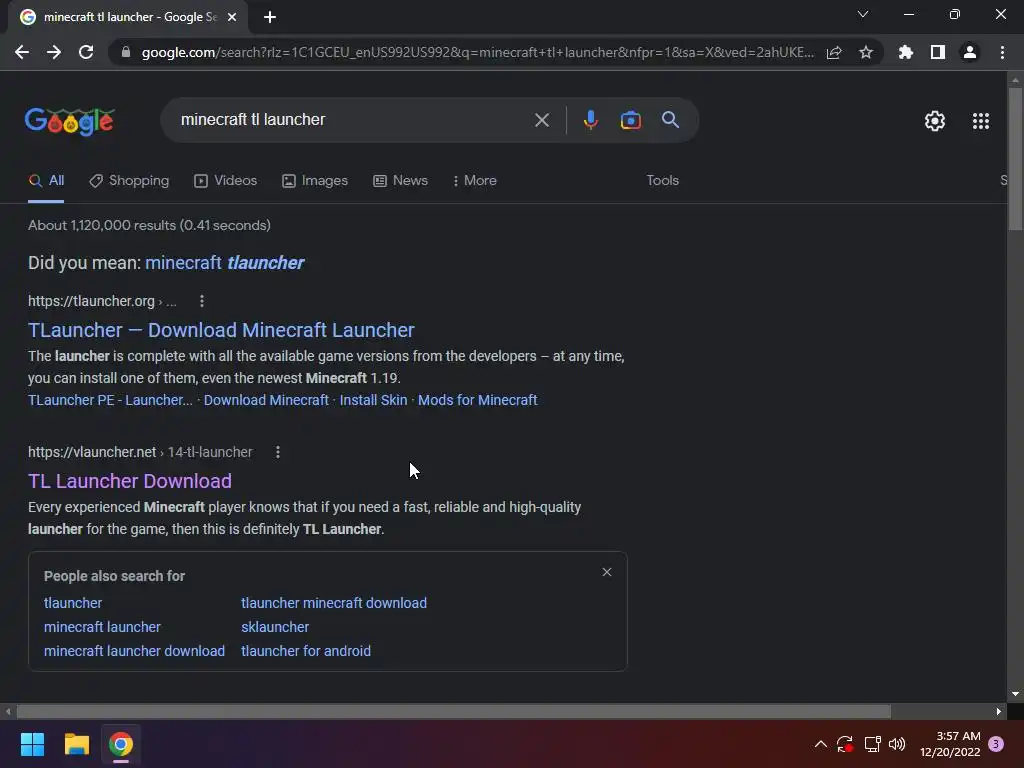Screen dimensions: 1024x768
Task: Bookmark this page with the star
Action: (866, 52)
